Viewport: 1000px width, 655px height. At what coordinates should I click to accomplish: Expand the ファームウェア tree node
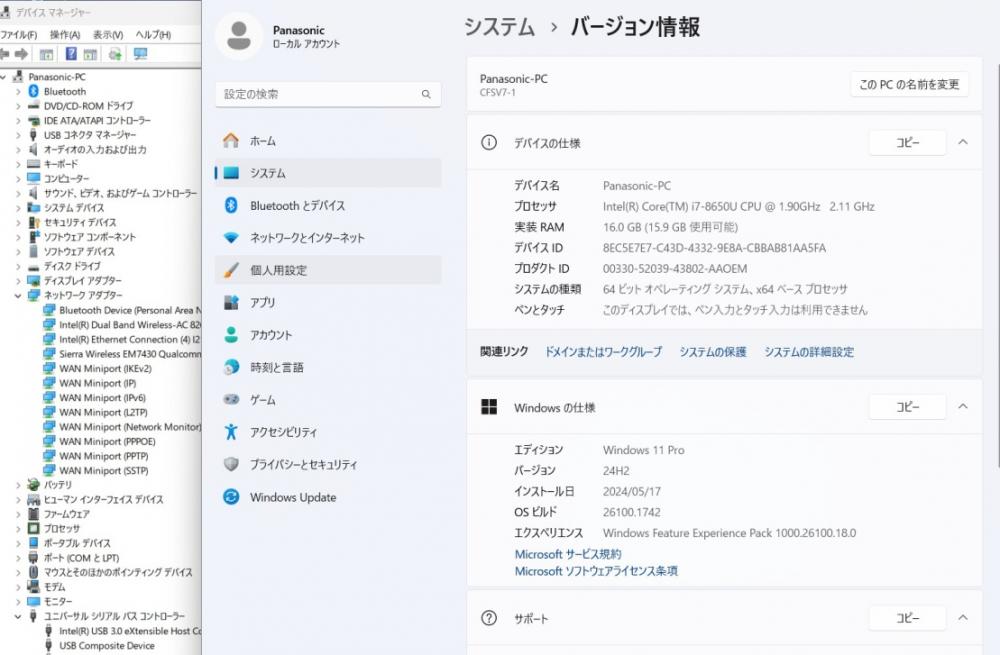[18, 514]
